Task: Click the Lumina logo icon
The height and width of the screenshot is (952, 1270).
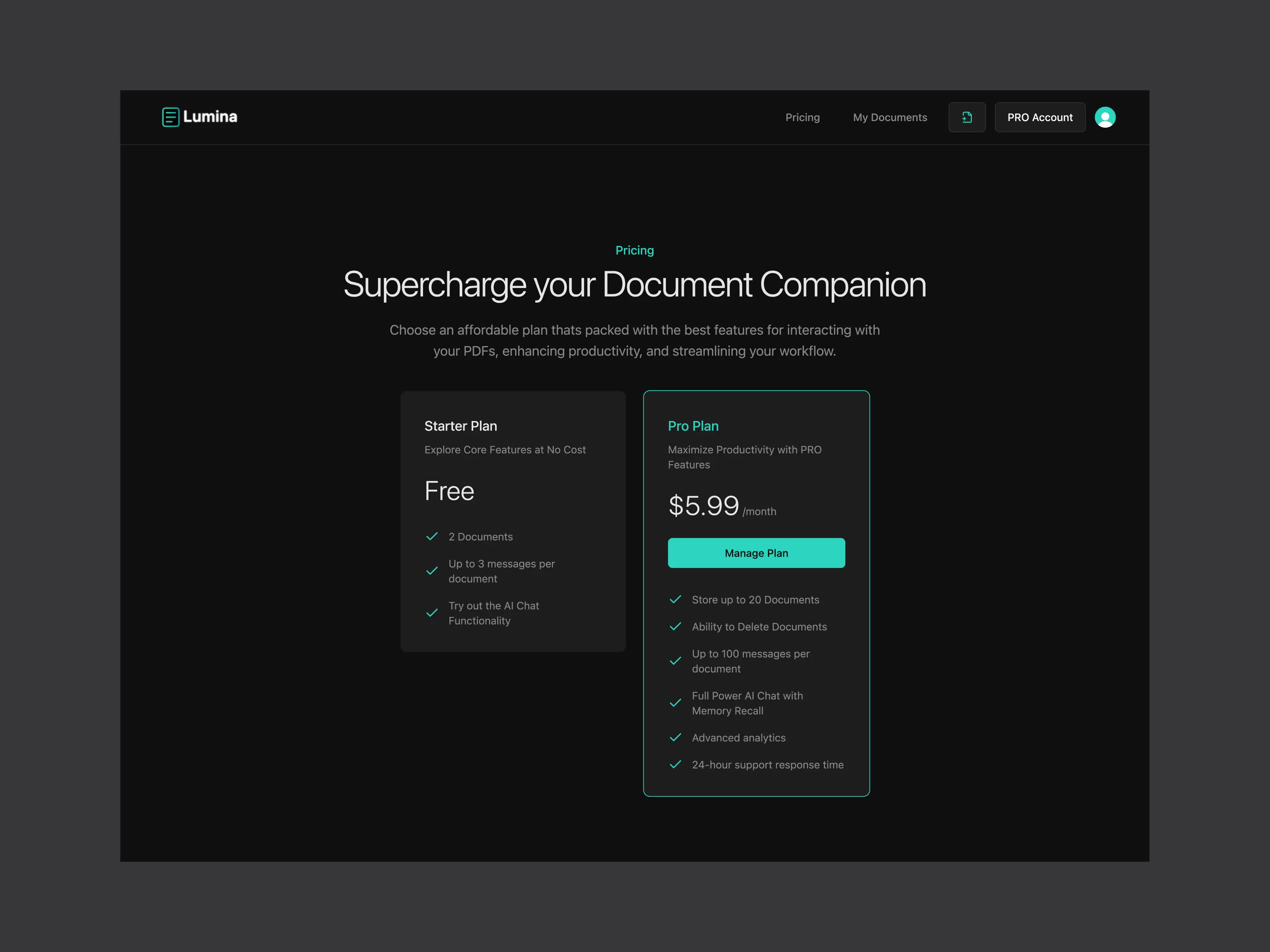Action: 171,117
